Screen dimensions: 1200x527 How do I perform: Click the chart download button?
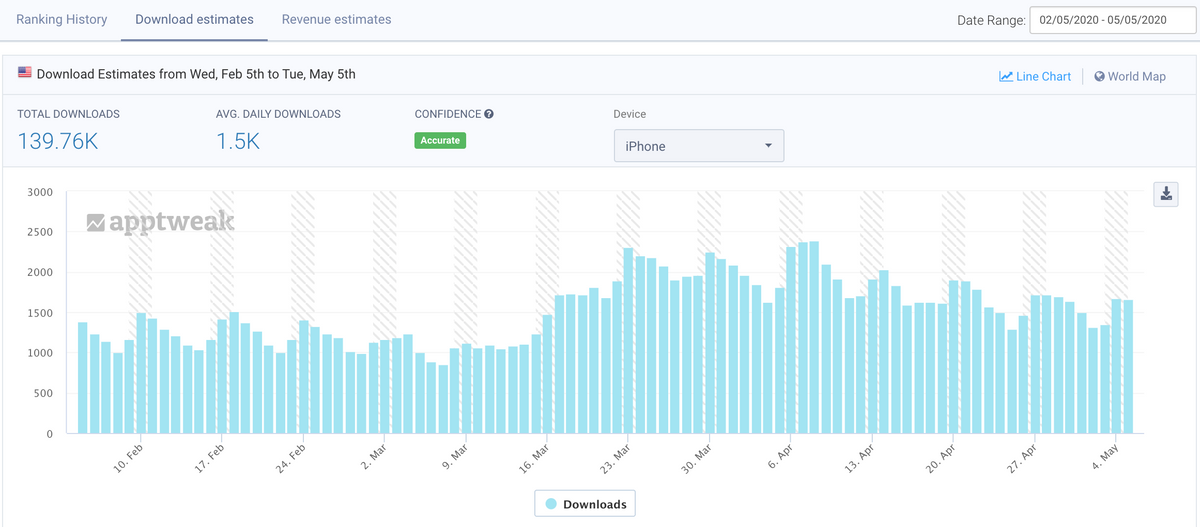click(1166, 194)
